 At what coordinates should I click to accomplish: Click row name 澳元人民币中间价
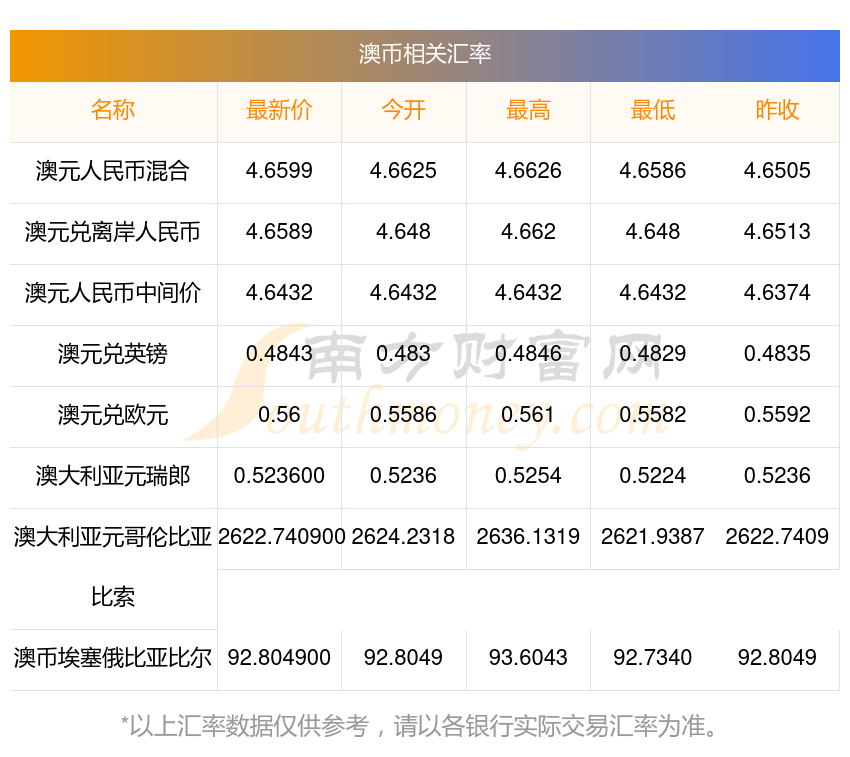[x=113, y=293]
